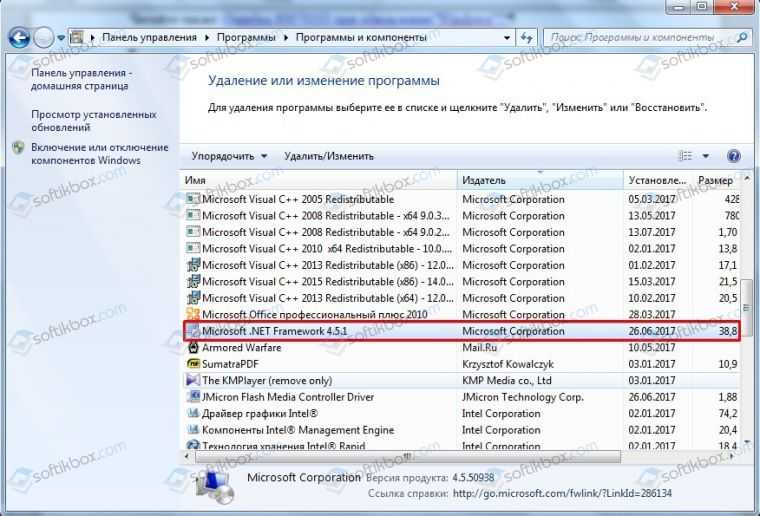This screenshot has width=760, height=516.
Task: Select 'Microsoft Office профессиональный плюс 2010' row
Action: (x=461, y=314)
